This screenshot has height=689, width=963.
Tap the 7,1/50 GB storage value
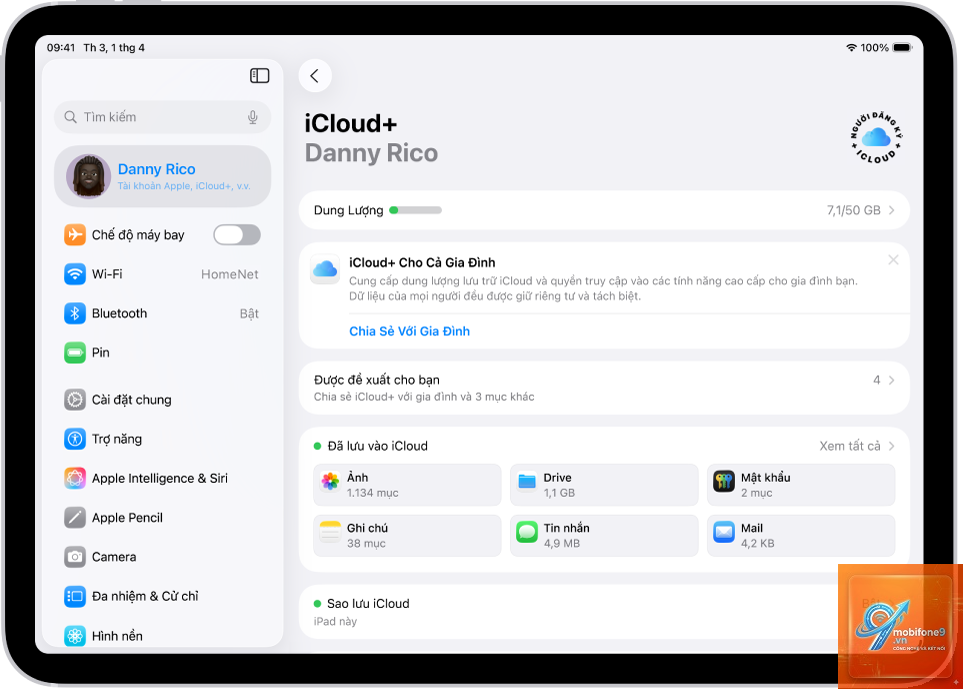pos(853,210)
